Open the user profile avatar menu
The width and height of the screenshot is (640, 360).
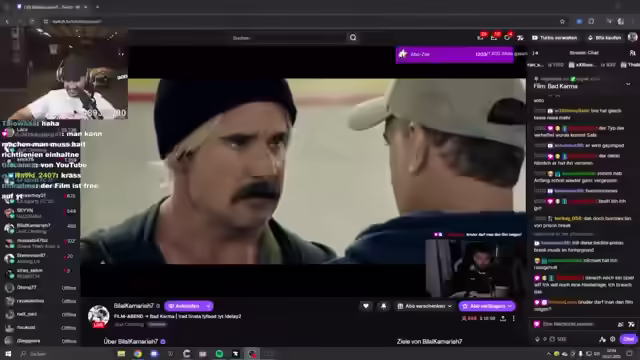coord(633,37)
